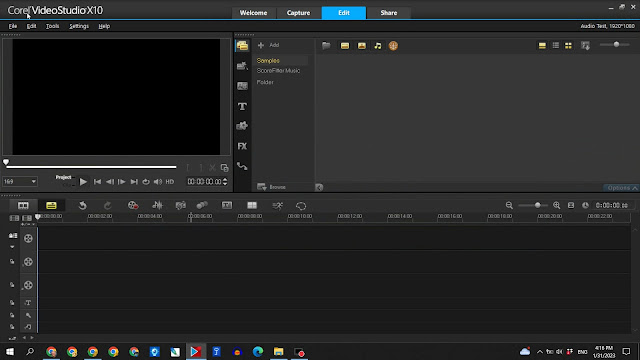Open the Edit menu
The width and height of the screenshot is (640, 360).
point(31,26)
